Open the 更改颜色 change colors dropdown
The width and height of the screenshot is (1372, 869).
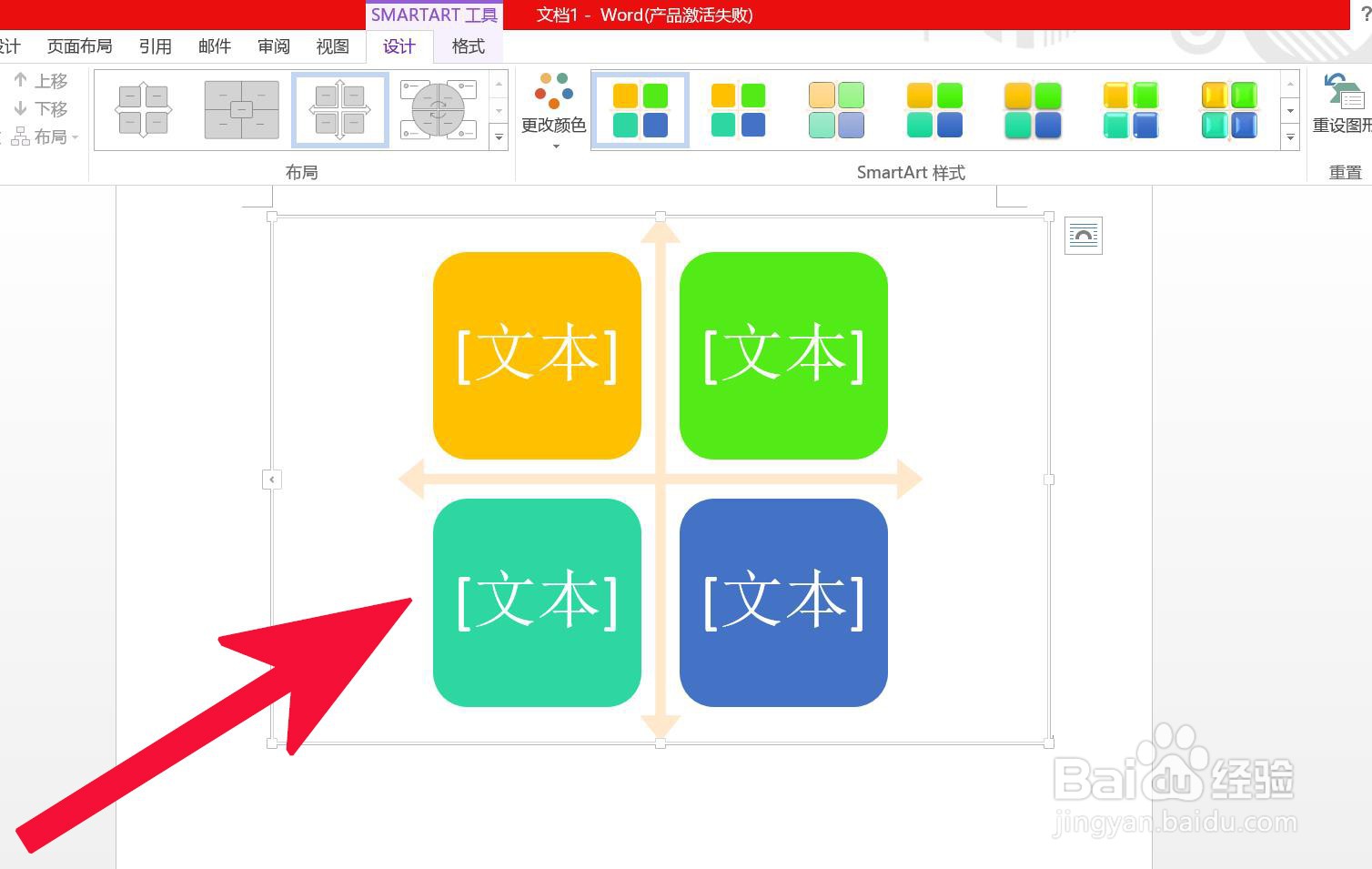[x=553, y=110]
